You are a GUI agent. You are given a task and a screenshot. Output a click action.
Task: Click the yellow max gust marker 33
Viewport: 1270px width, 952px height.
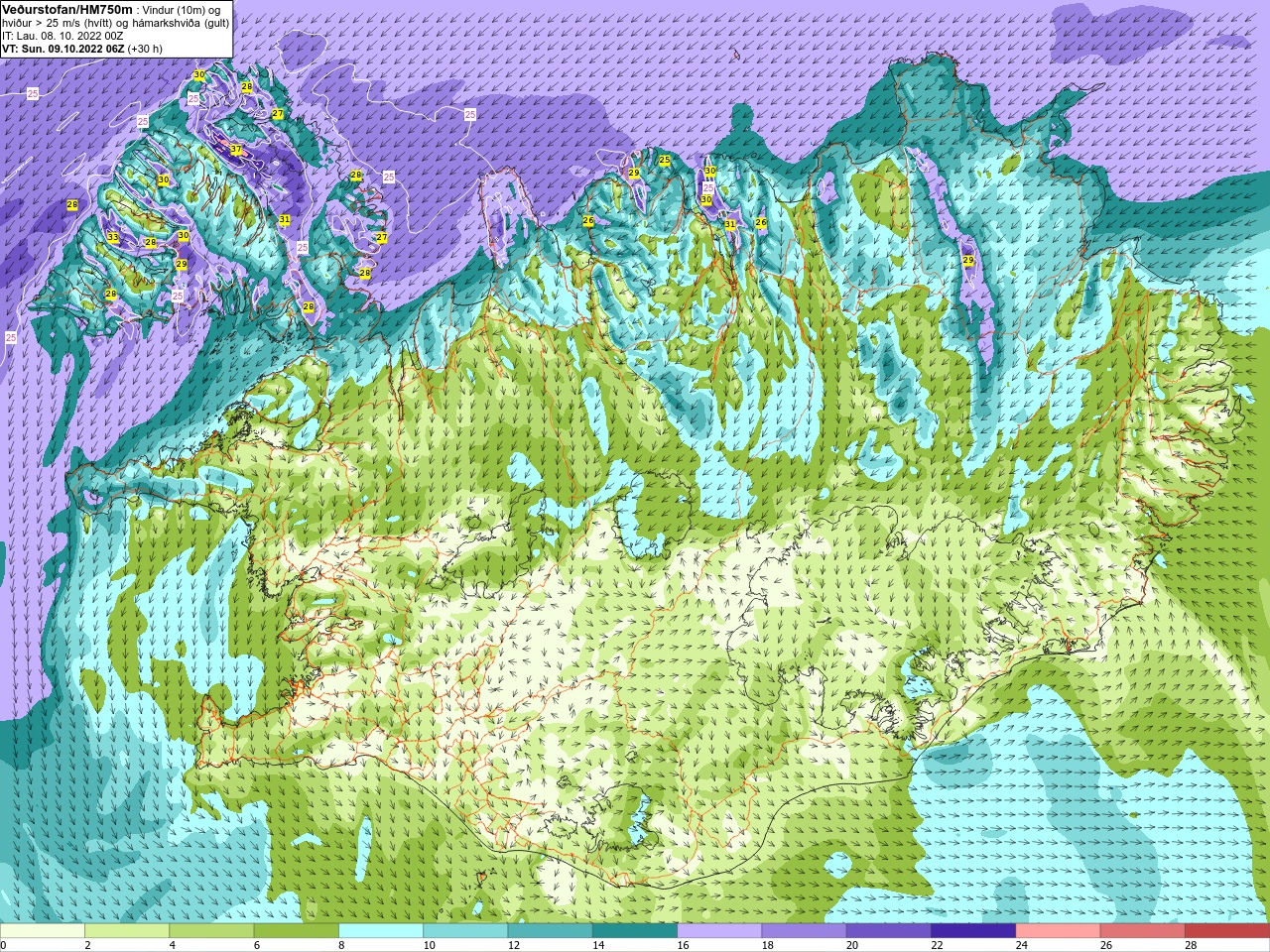coord(112,237)
